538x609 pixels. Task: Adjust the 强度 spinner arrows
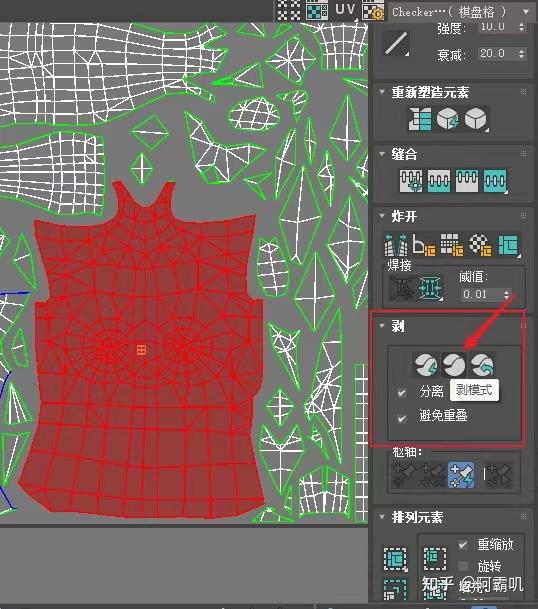click(x=521, y=27)
